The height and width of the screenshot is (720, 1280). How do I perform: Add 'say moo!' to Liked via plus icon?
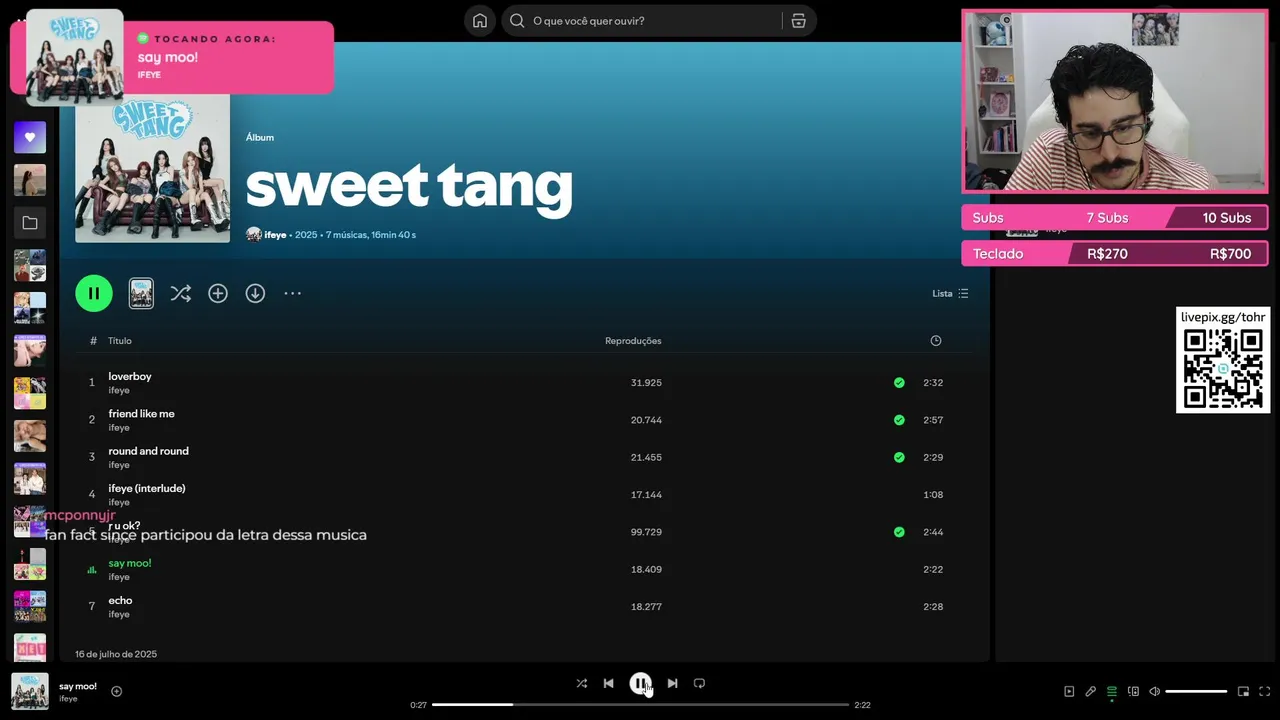[x=116, y=691]
